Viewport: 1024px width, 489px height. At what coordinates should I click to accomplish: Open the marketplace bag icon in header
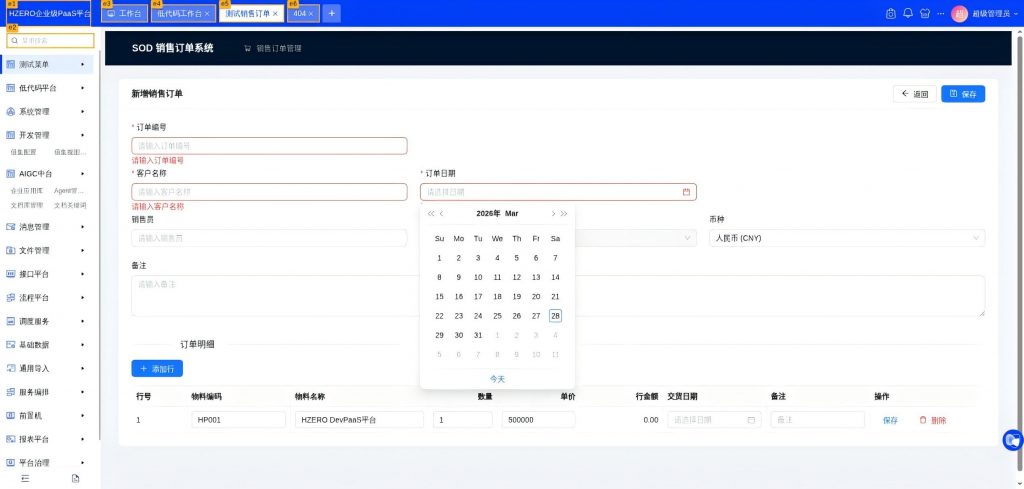click(891, 13)
